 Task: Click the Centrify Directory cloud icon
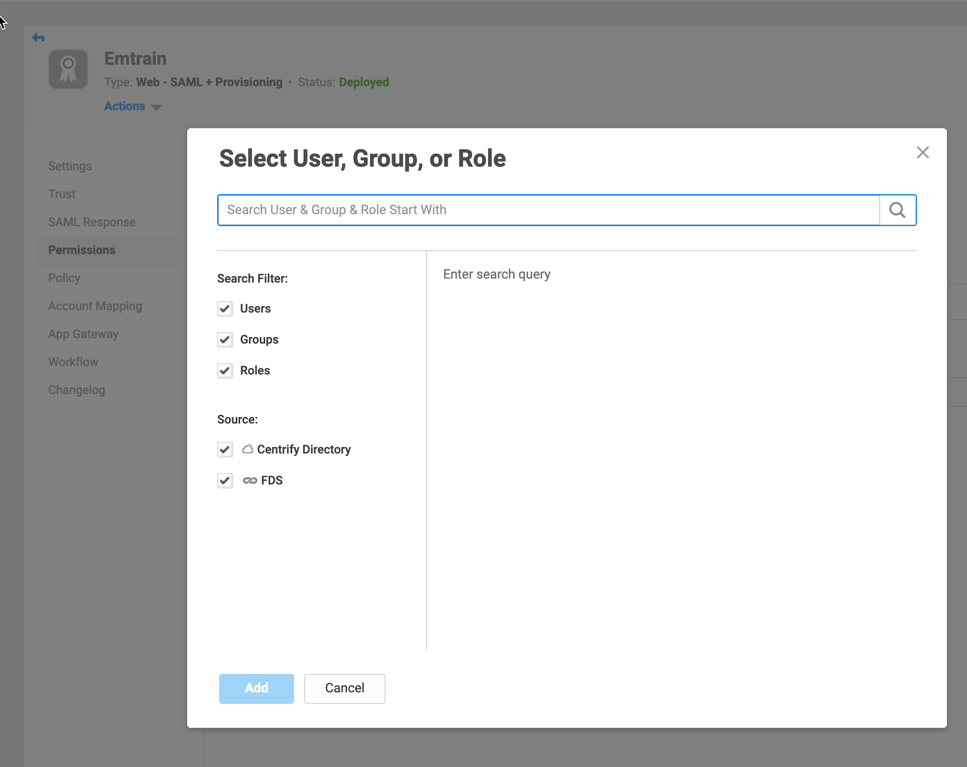[x=247, y=450]
